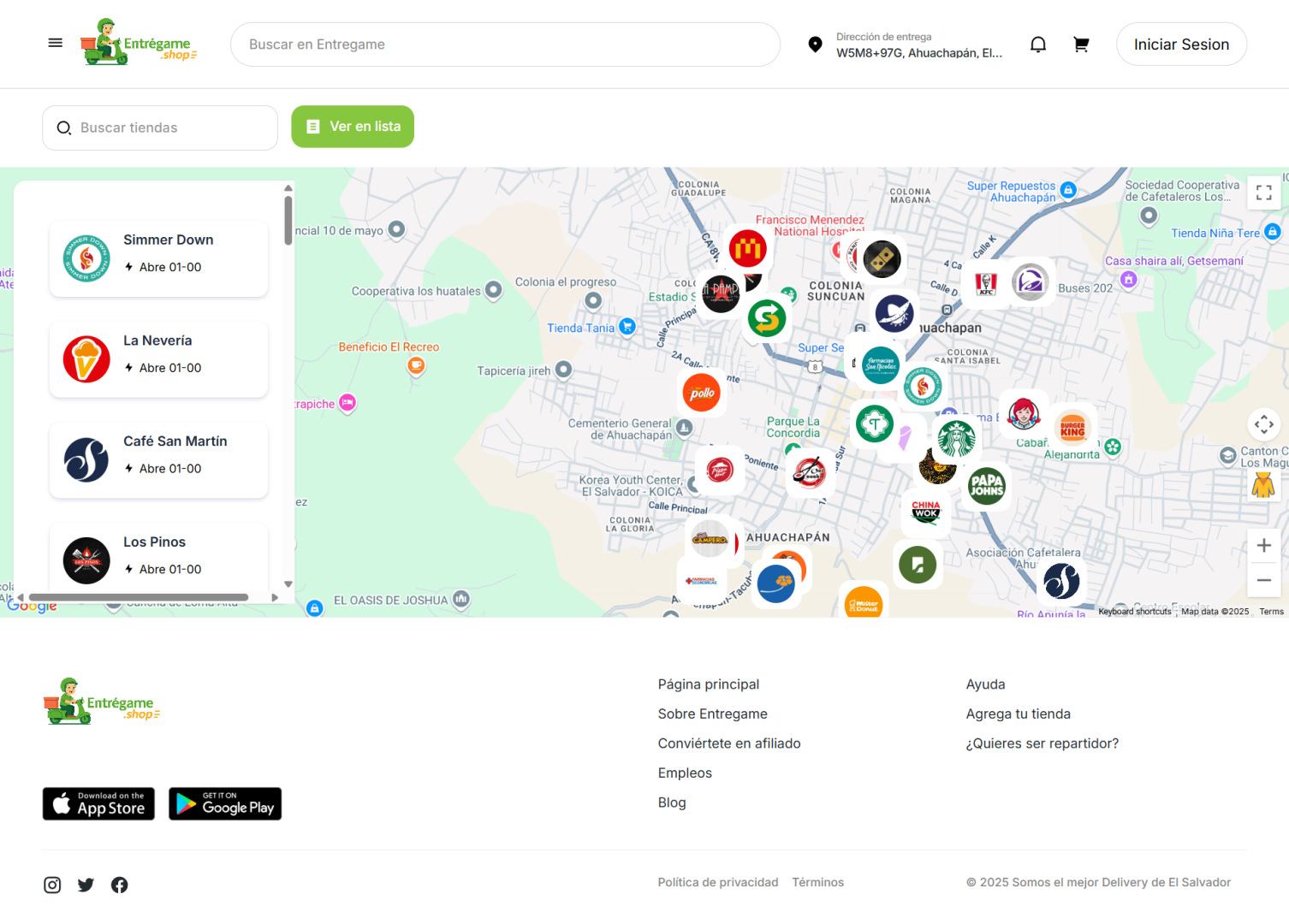Open Política de privacidad
Screen dimensions: 1289x924
pyautogui.click(x=718, y=882)
